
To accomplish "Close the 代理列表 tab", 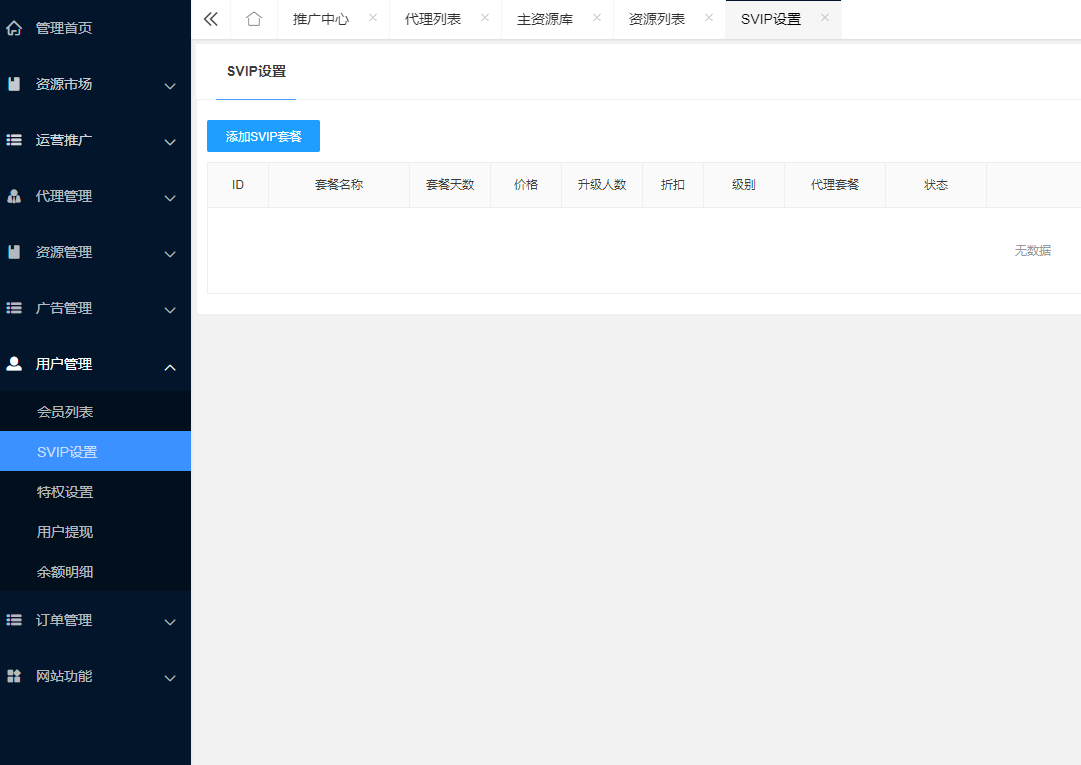I will pos(485,18).
